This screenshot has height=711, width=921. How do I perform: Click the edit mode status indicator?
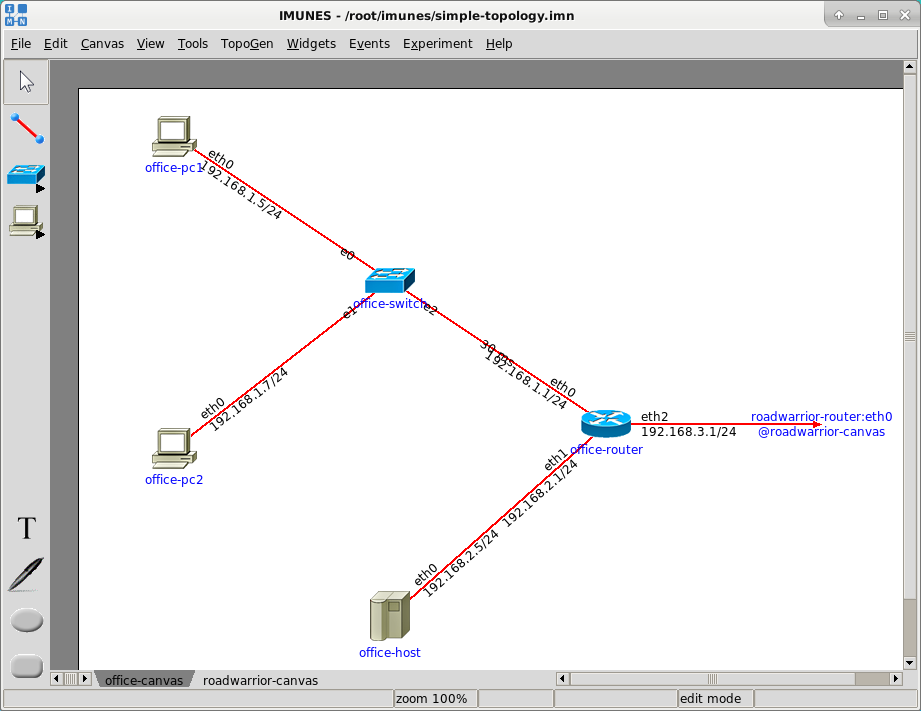tap(715, 699)
